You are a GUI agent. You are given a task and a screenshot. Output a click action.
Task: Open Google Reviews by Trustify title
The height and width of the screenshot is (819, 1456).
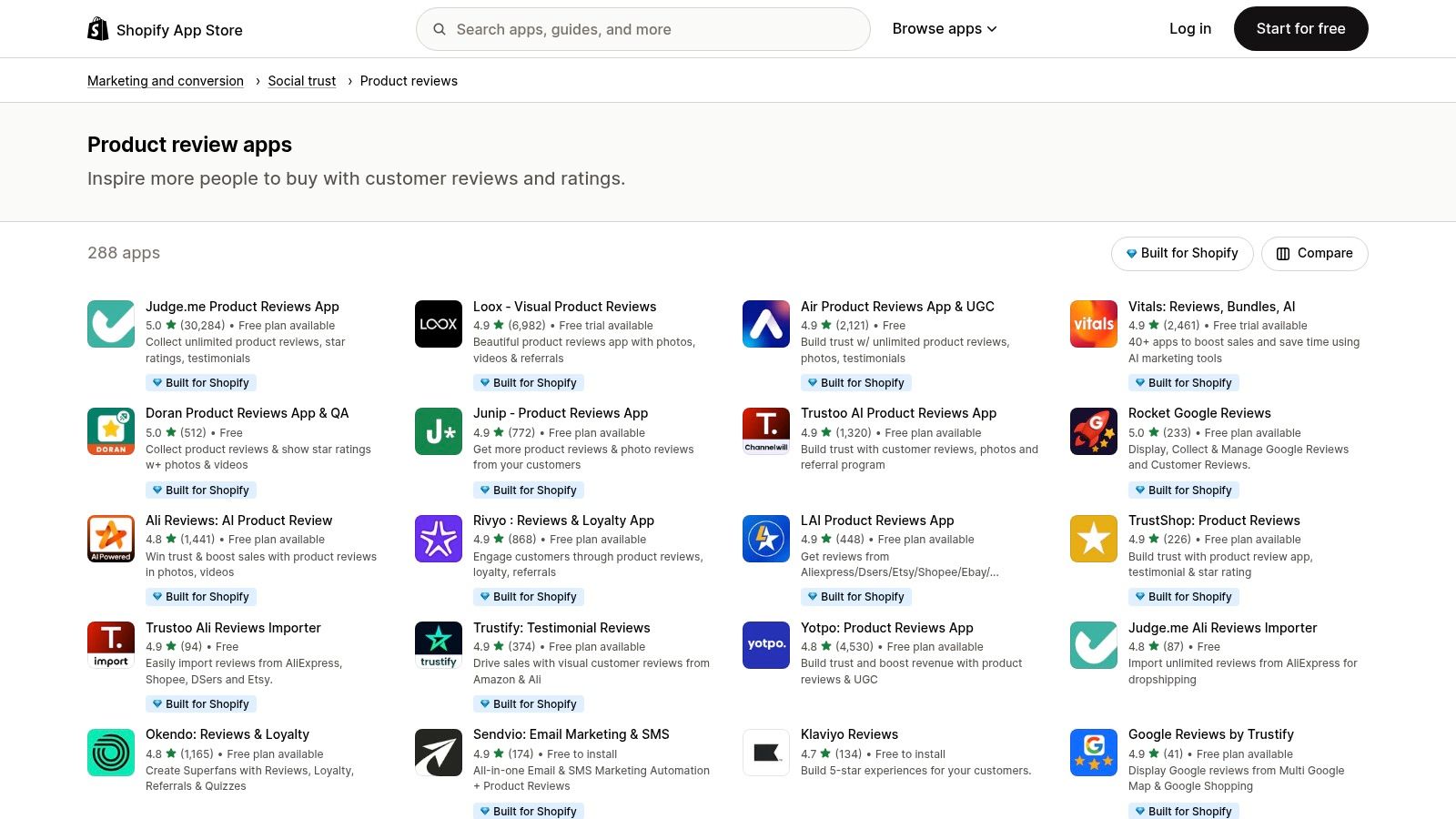pos(1210,734)
